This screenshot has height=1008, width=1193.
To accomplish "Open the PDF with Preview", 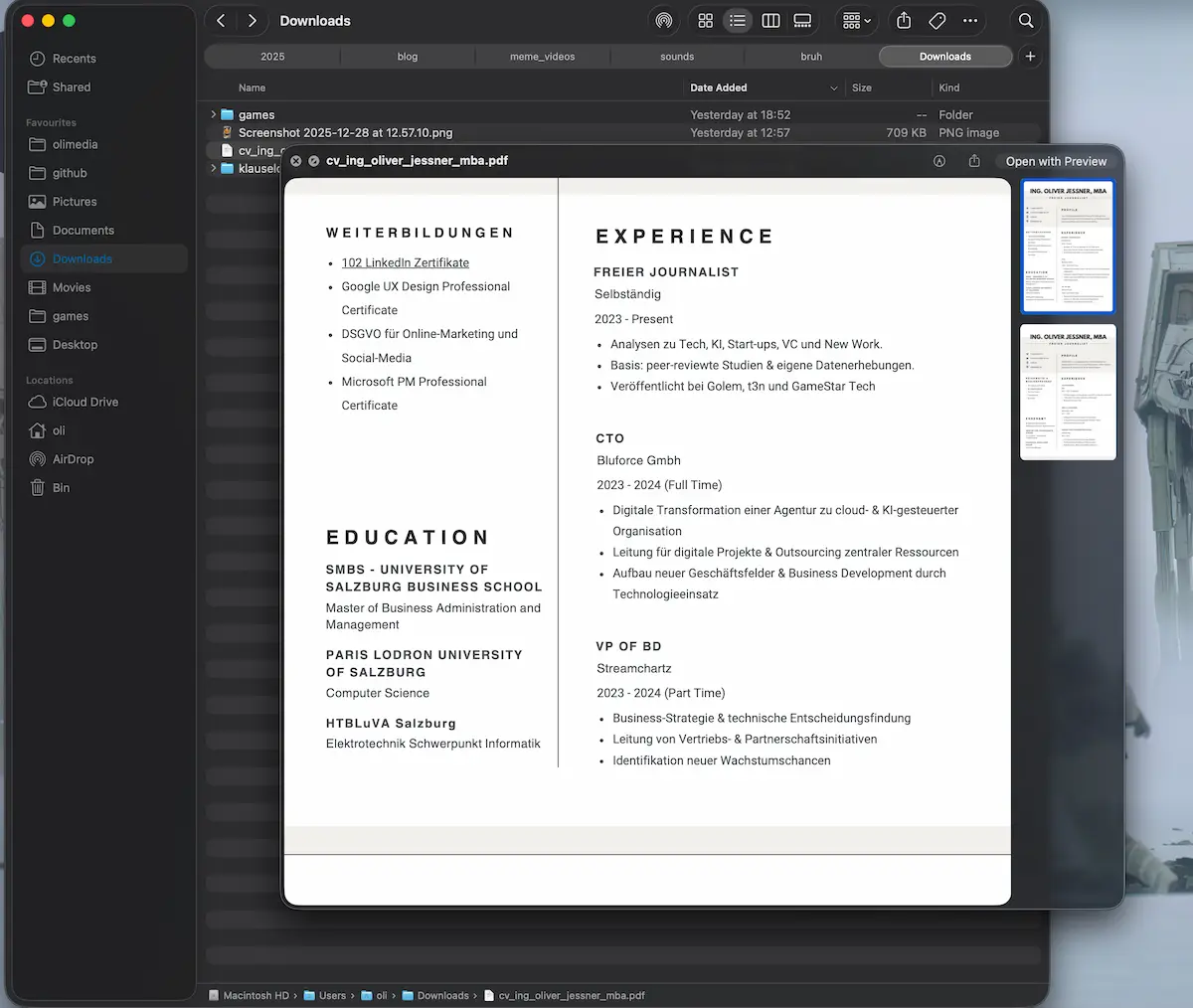I will point(1055,160).
